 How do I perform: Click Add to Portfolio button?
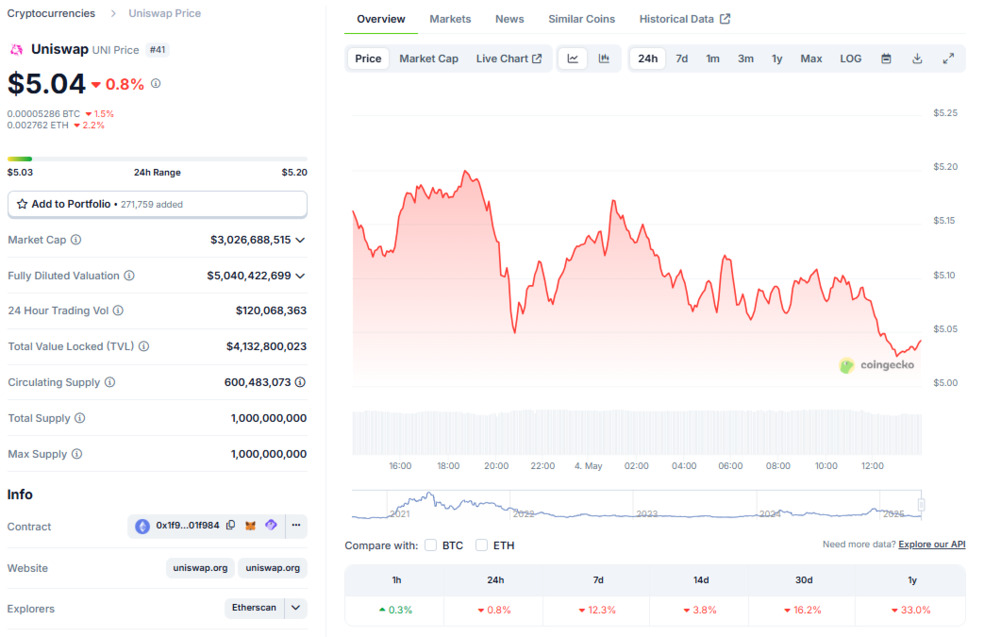158,204
